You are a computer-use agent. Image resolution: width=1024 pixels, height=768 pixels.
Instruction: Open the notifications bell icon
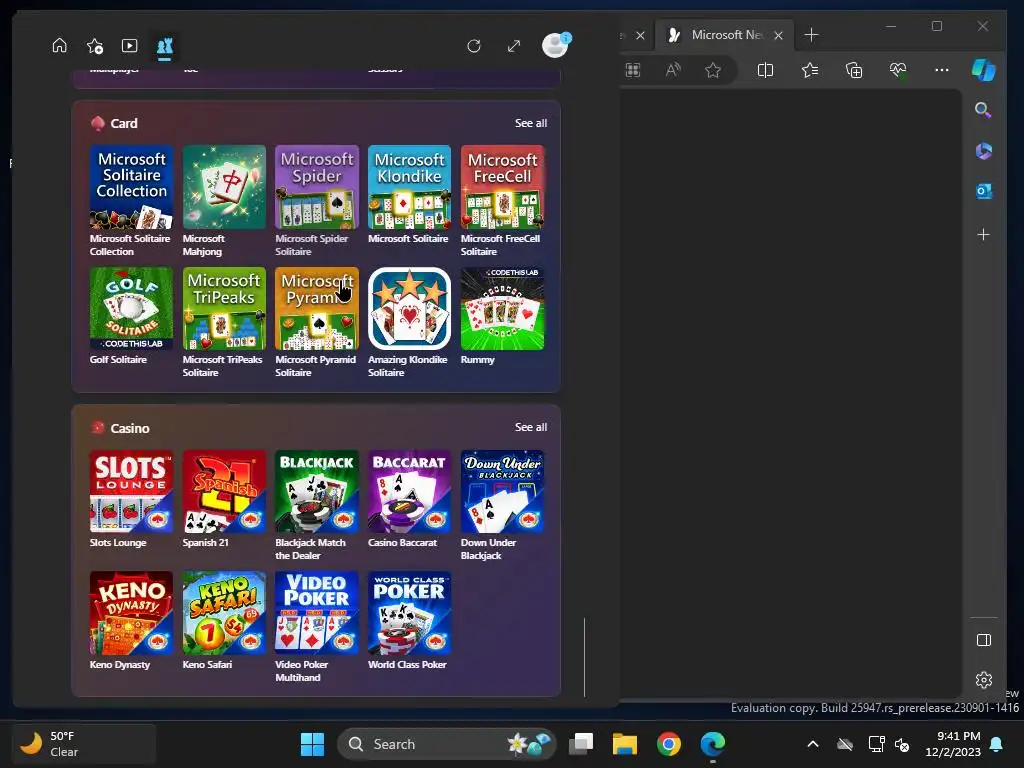pos(997,744)
